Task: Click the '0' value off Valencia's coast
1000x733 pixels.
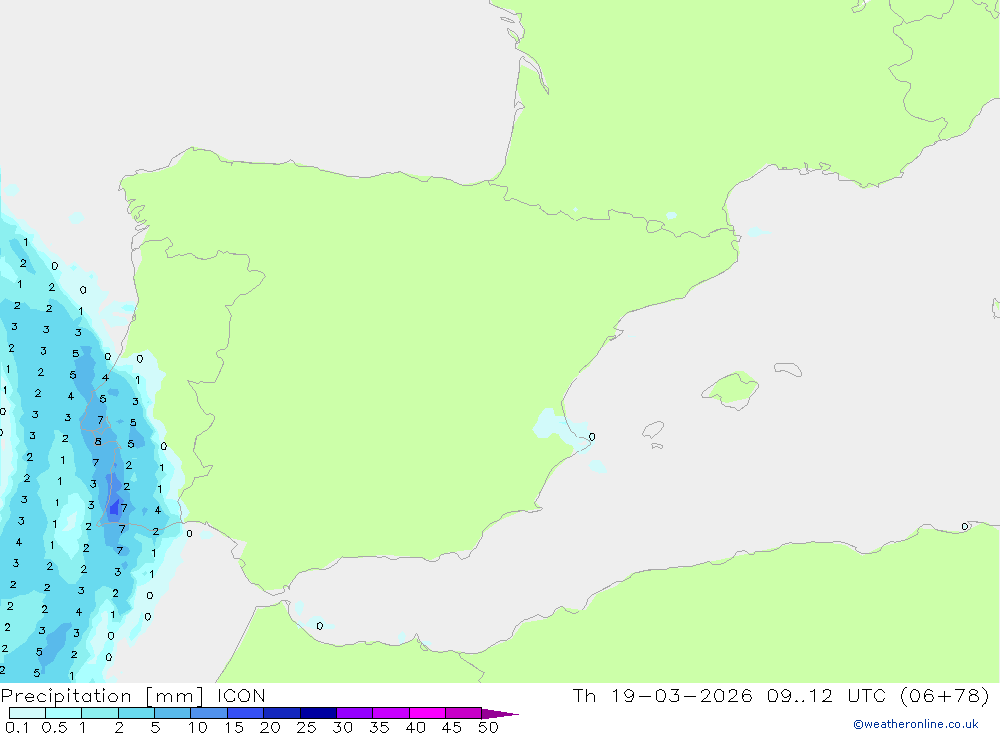Action: [592, 437]
